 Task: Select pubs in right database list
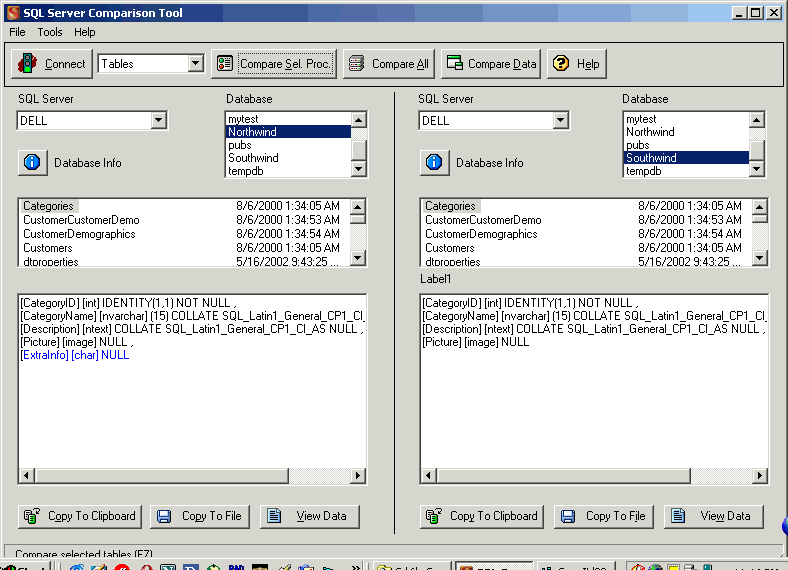click(x=686, y=145)
